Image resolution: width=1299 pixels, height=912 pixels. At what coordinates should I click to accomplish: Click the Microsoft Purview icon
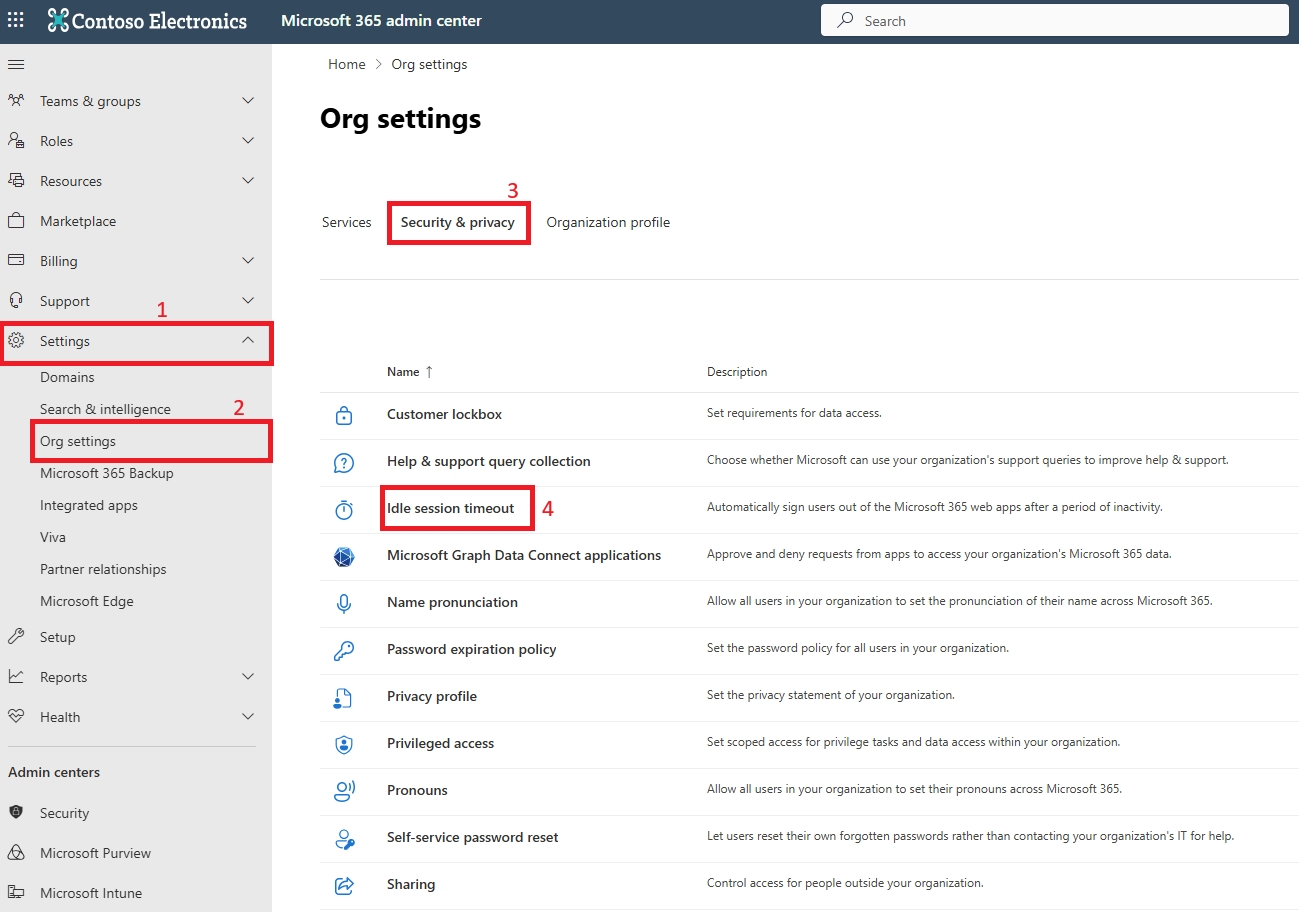coord(16,853)
